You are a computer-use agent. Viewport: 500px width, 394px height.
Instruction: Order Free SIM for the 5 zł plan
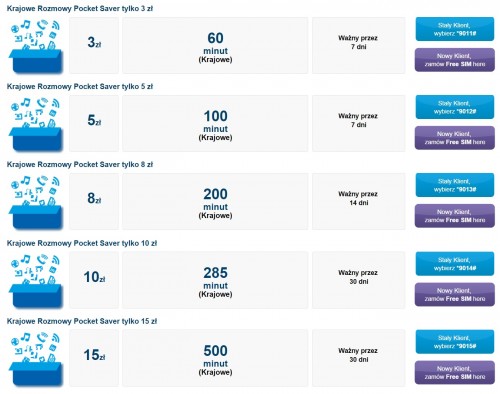tap(455, 138)
